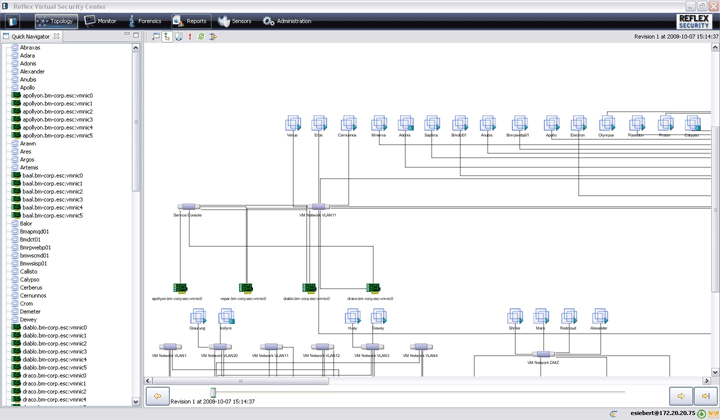The height and width of the screenshot is (420, 720).
Task: Click the diagram horizontal scrollbar
Action: (240, 381)
